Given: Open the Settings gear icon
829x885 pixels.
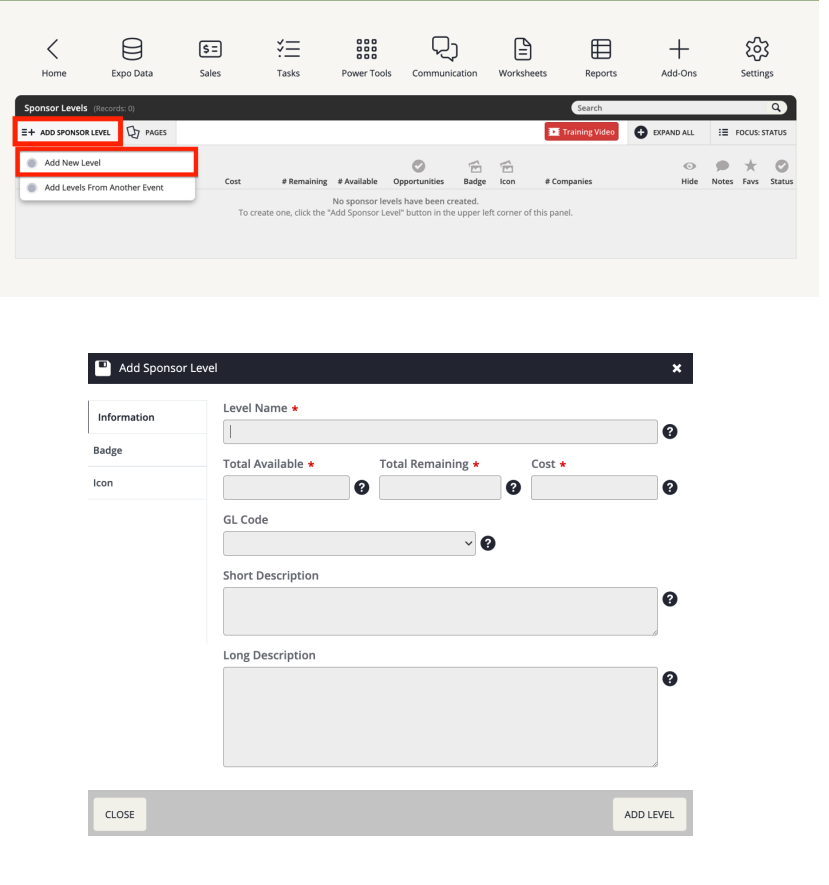Looking at the screenshot, I should (757, 50).
